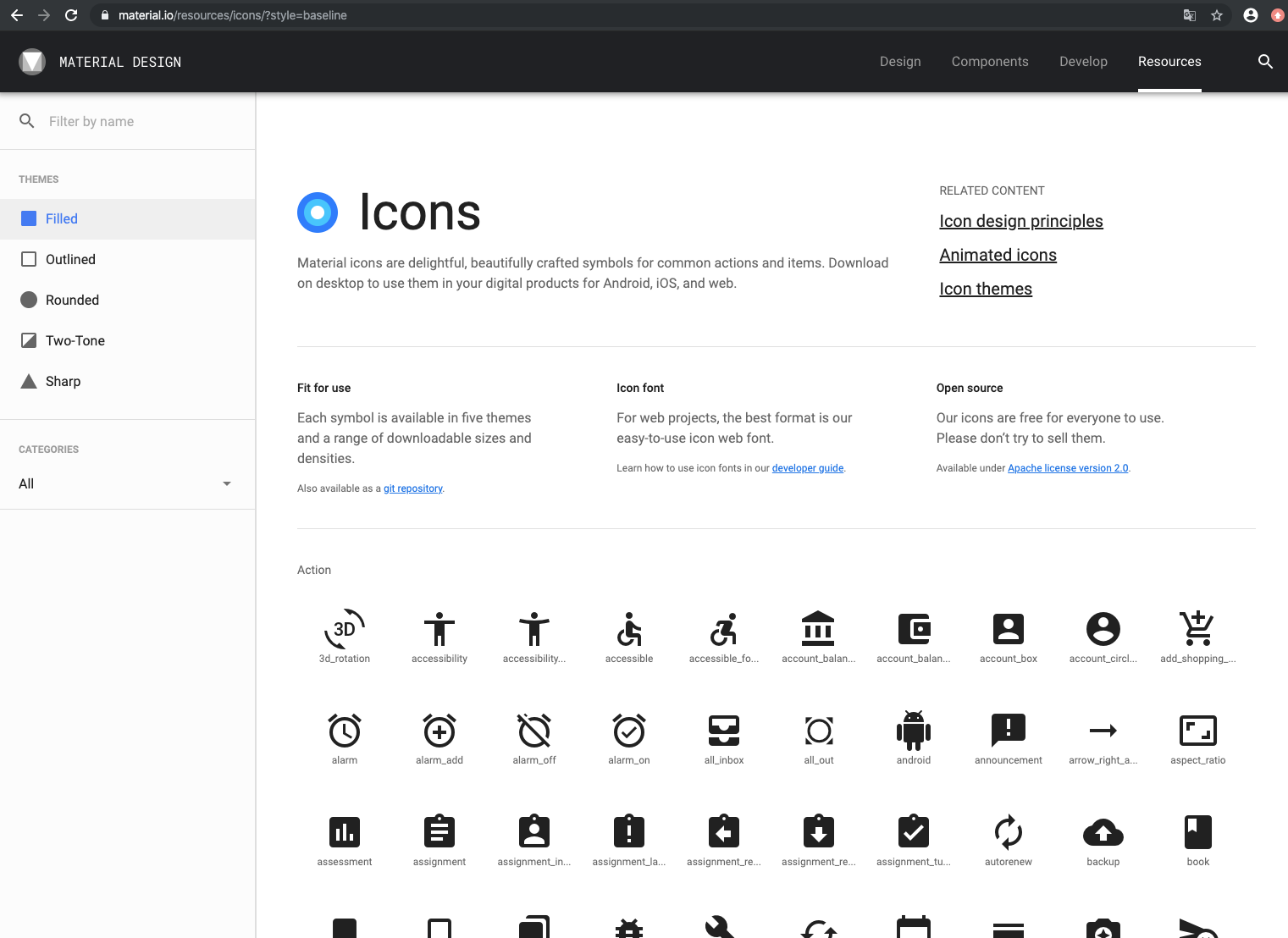Select the add_shopping_cart icon
Viewport: 1288px width, 938px height.
tap(1198, 629)
